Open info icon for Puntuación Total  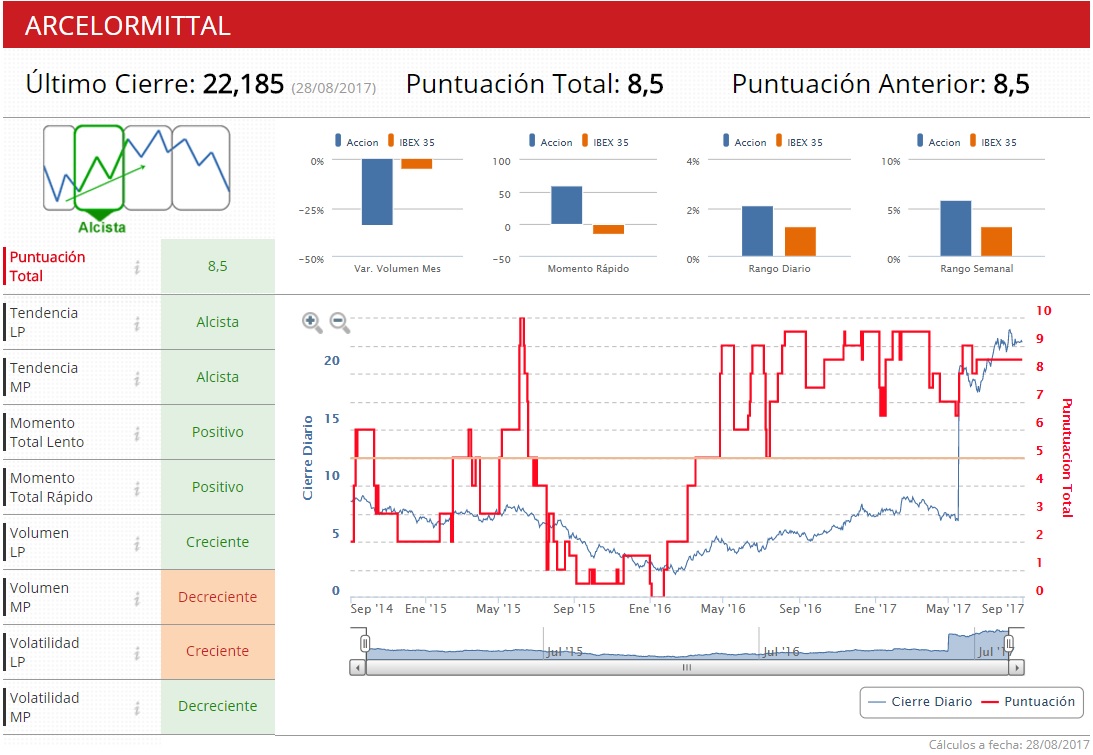click(x=137, y=267)
